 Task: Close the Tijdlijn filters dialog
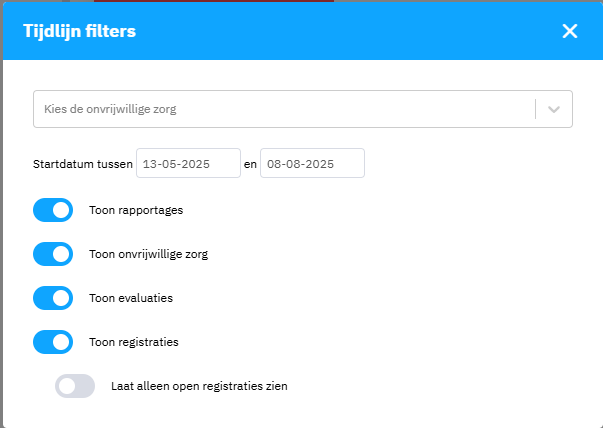(x=570, y=31)
